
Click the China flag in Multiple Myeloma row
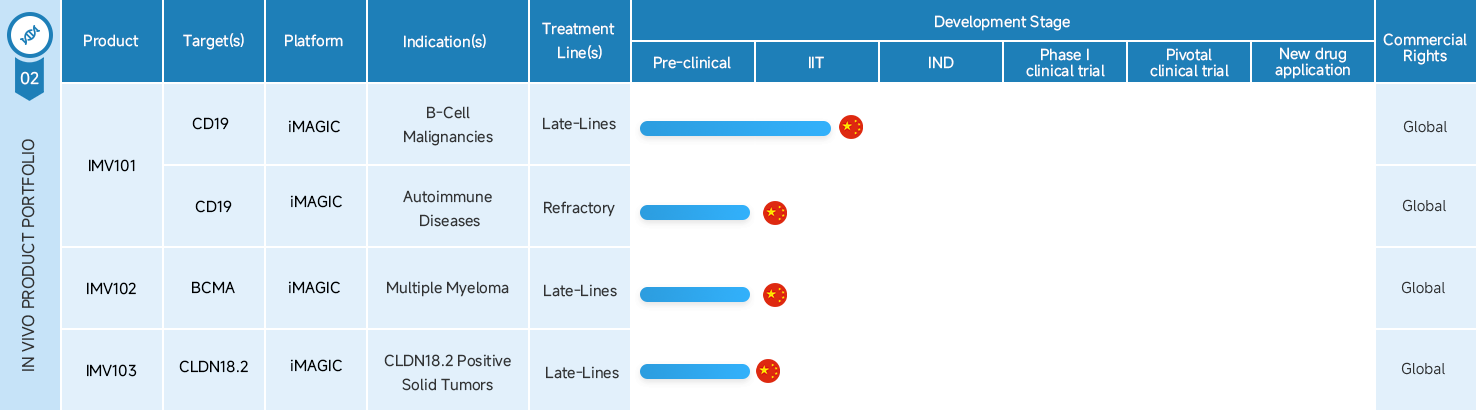[x=775, y=295]
